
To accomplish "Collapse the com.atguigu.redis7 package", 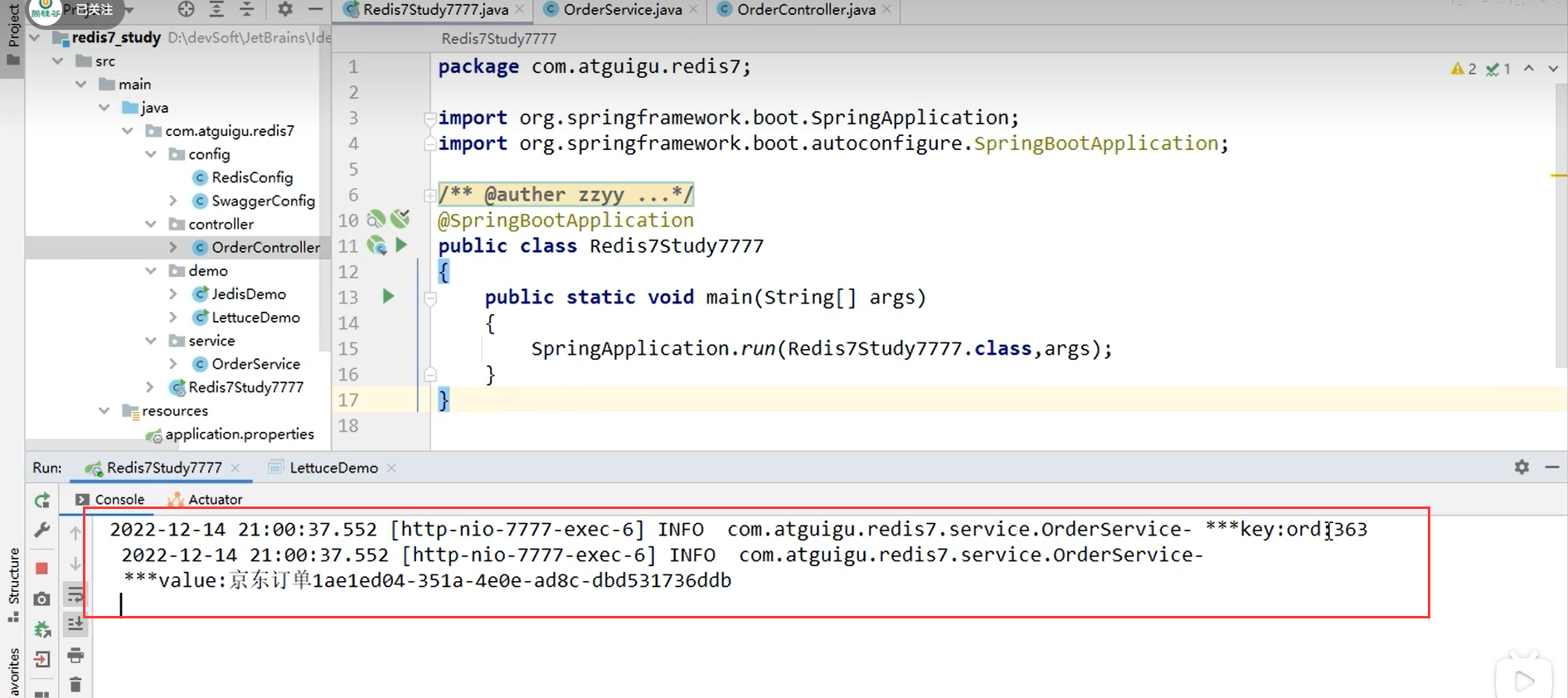I will (x=127, y=130).
